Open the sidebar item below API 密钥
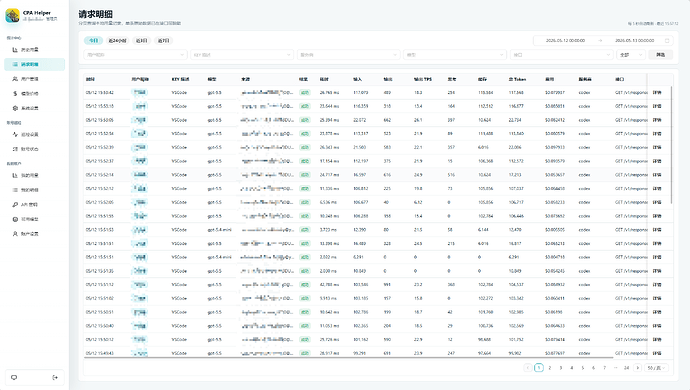This screenshot has width=690, height=390. 34,219
